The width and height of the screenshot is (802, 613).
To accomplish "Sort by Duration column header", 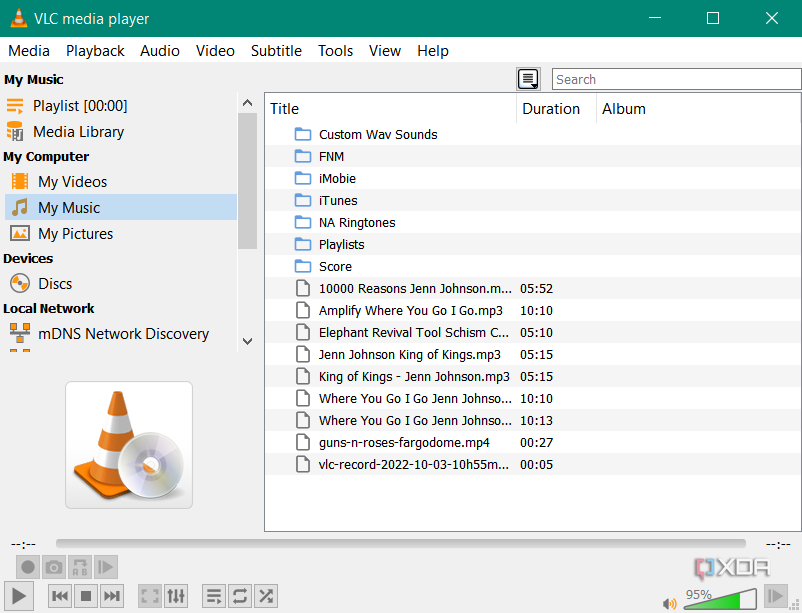I will pos(556,108).
